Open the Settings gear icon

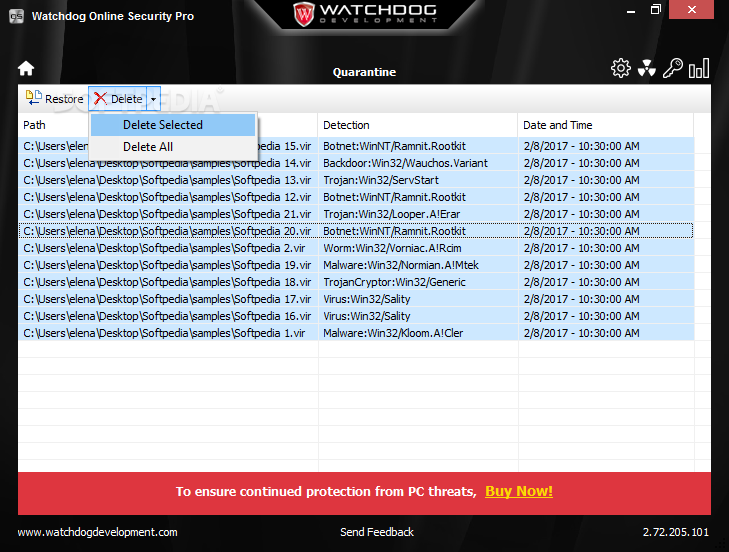621,68
